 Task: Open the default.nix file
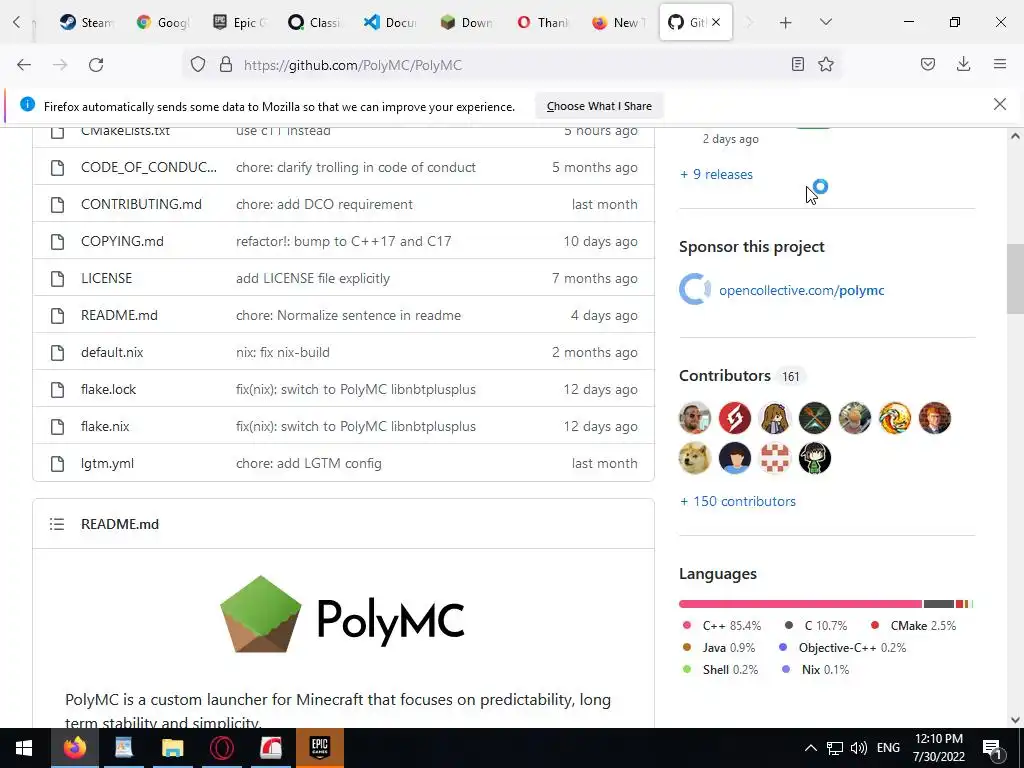pos(112,352)
